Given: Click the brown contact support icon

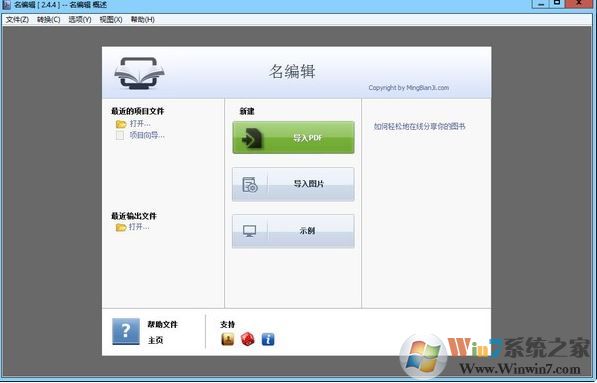Looking at the screenshot, I should pyautogui.click(x=228, y=339).
